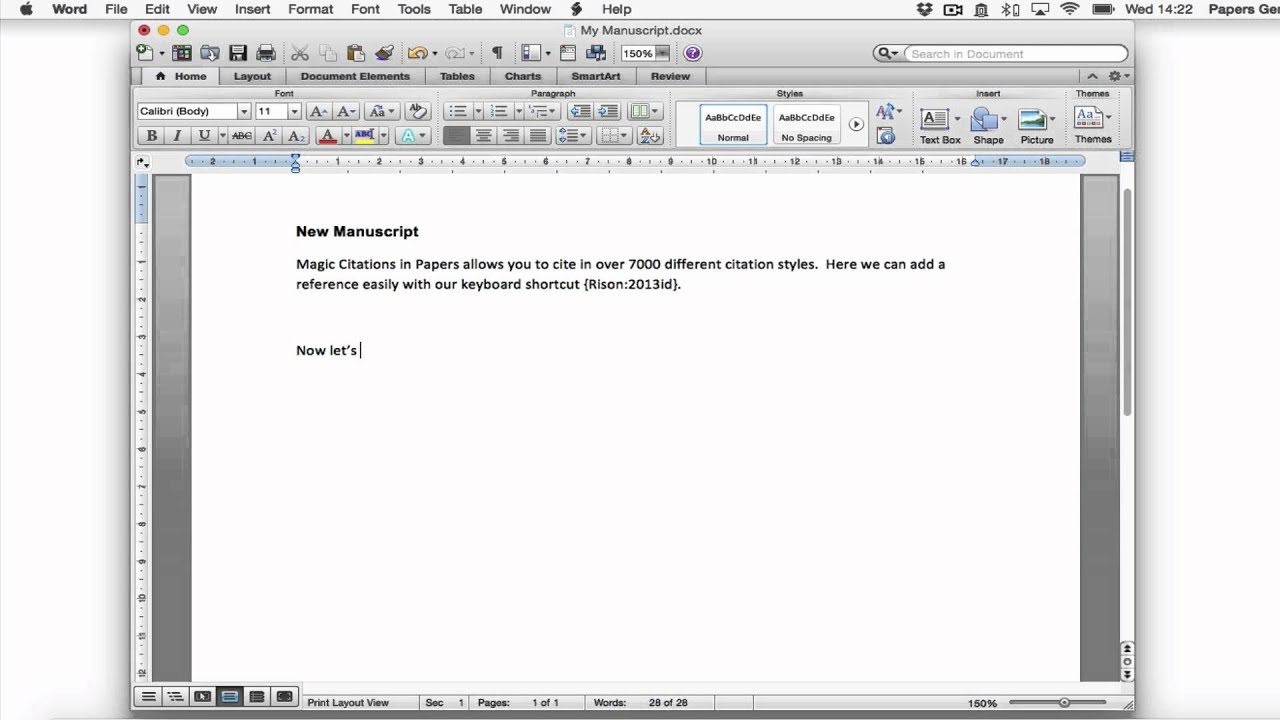The height and width of the screenshot is (720, 1280).
Task: Switch to the Document Elements tab
Action: 355,76
